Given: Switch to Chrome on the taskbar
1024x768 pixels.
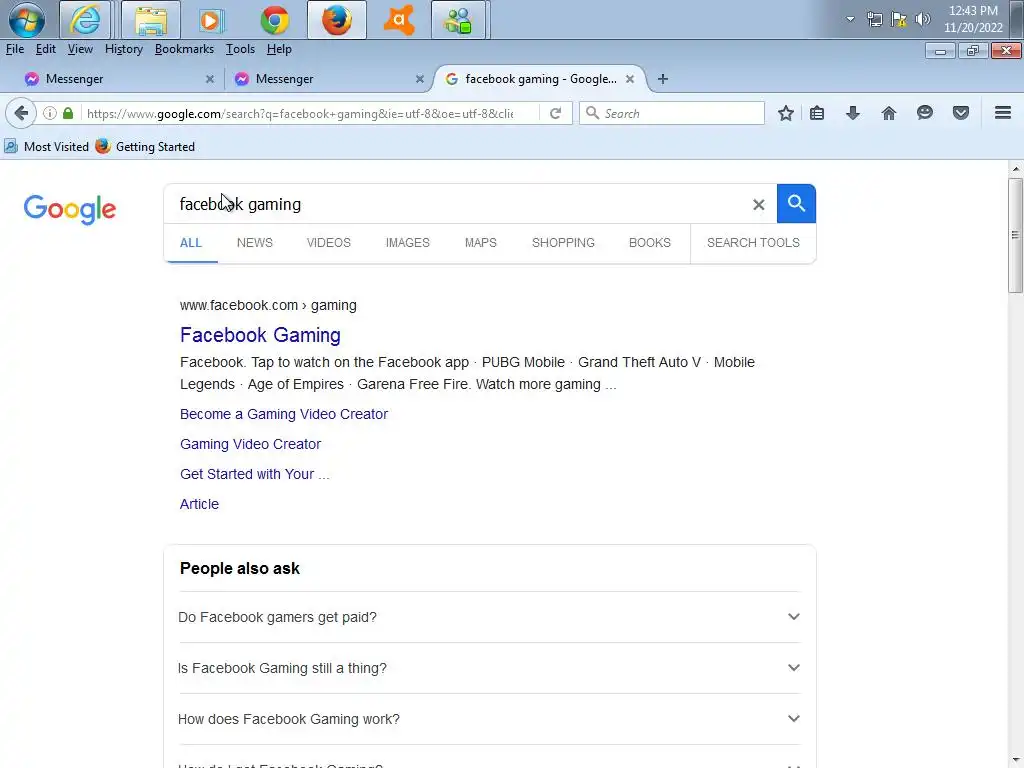Looking at the screenshot, I should pos(275,20).
